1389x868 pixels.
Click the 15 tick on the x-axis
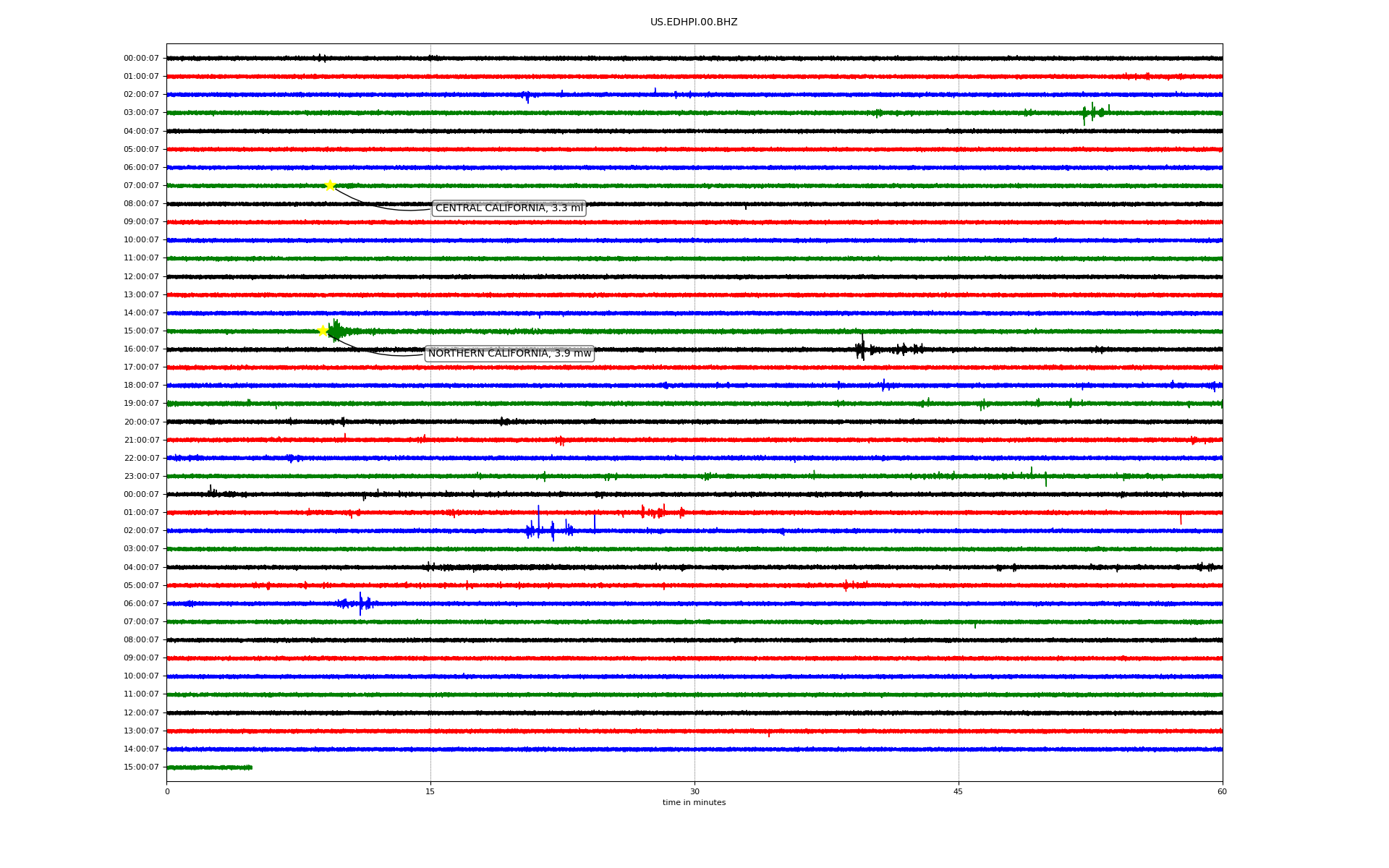[x=430, y=791]
